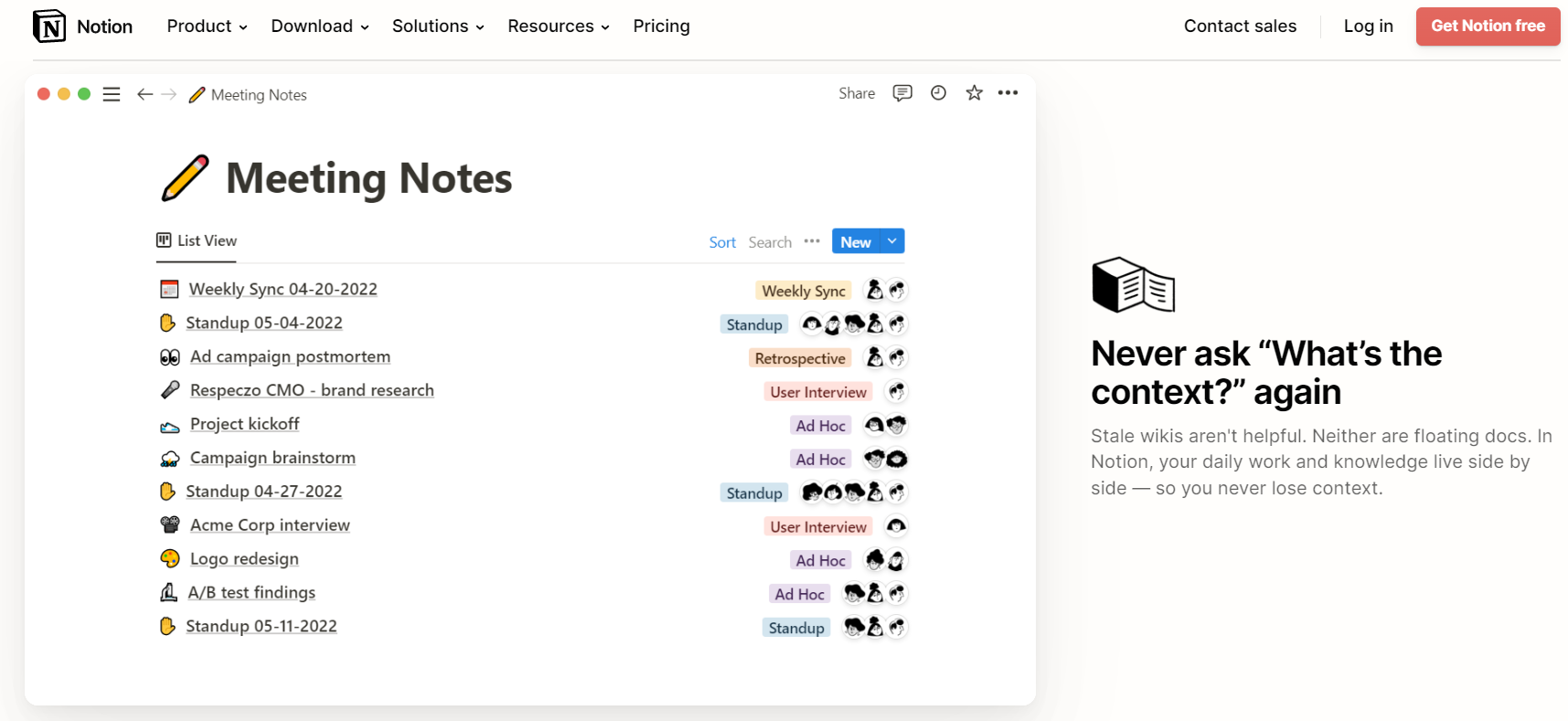Click the Meeting Notes page title

368,178
